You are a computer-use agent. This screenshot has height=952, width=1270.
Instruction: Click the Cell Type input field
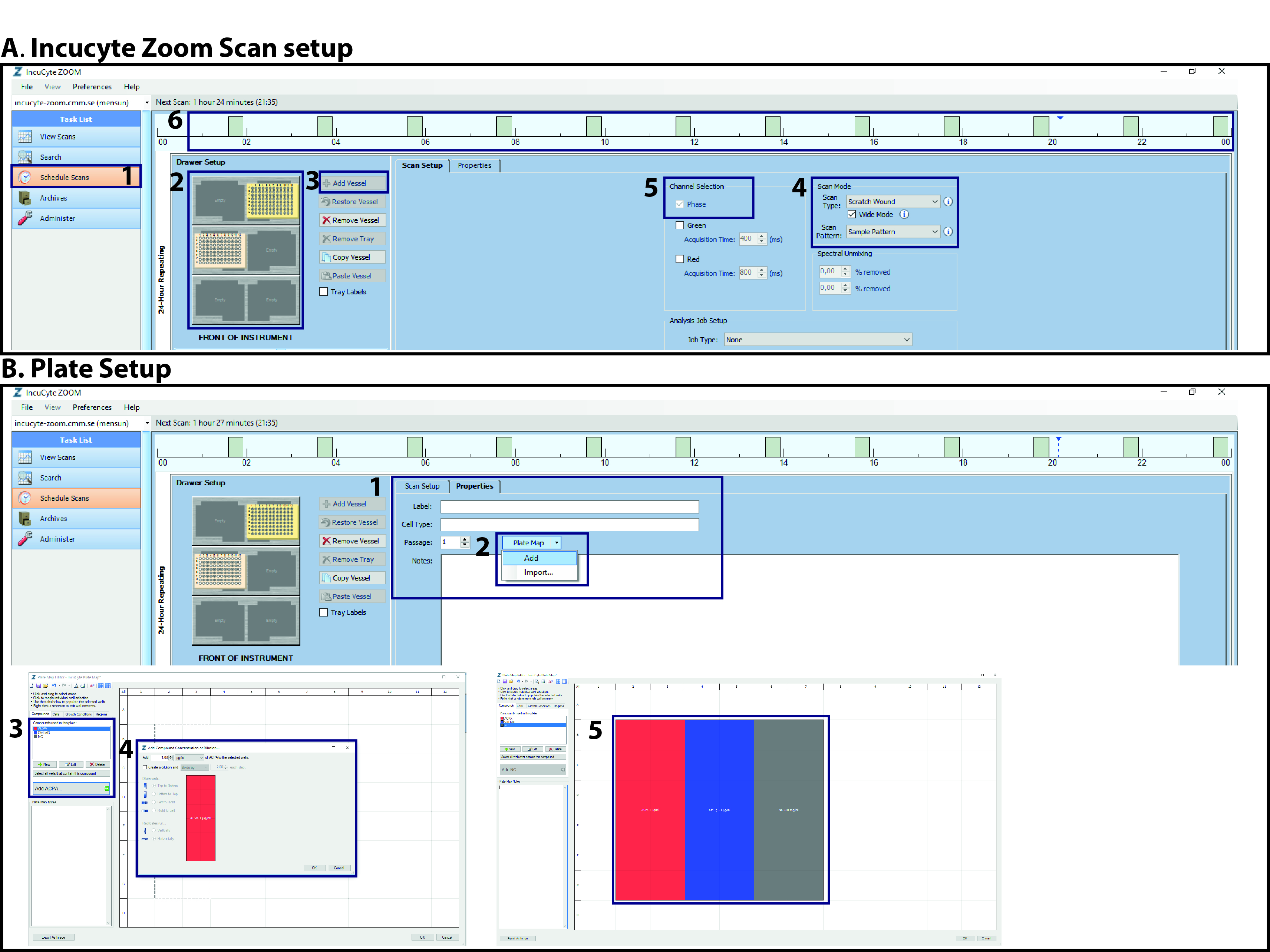pos(570,525)
